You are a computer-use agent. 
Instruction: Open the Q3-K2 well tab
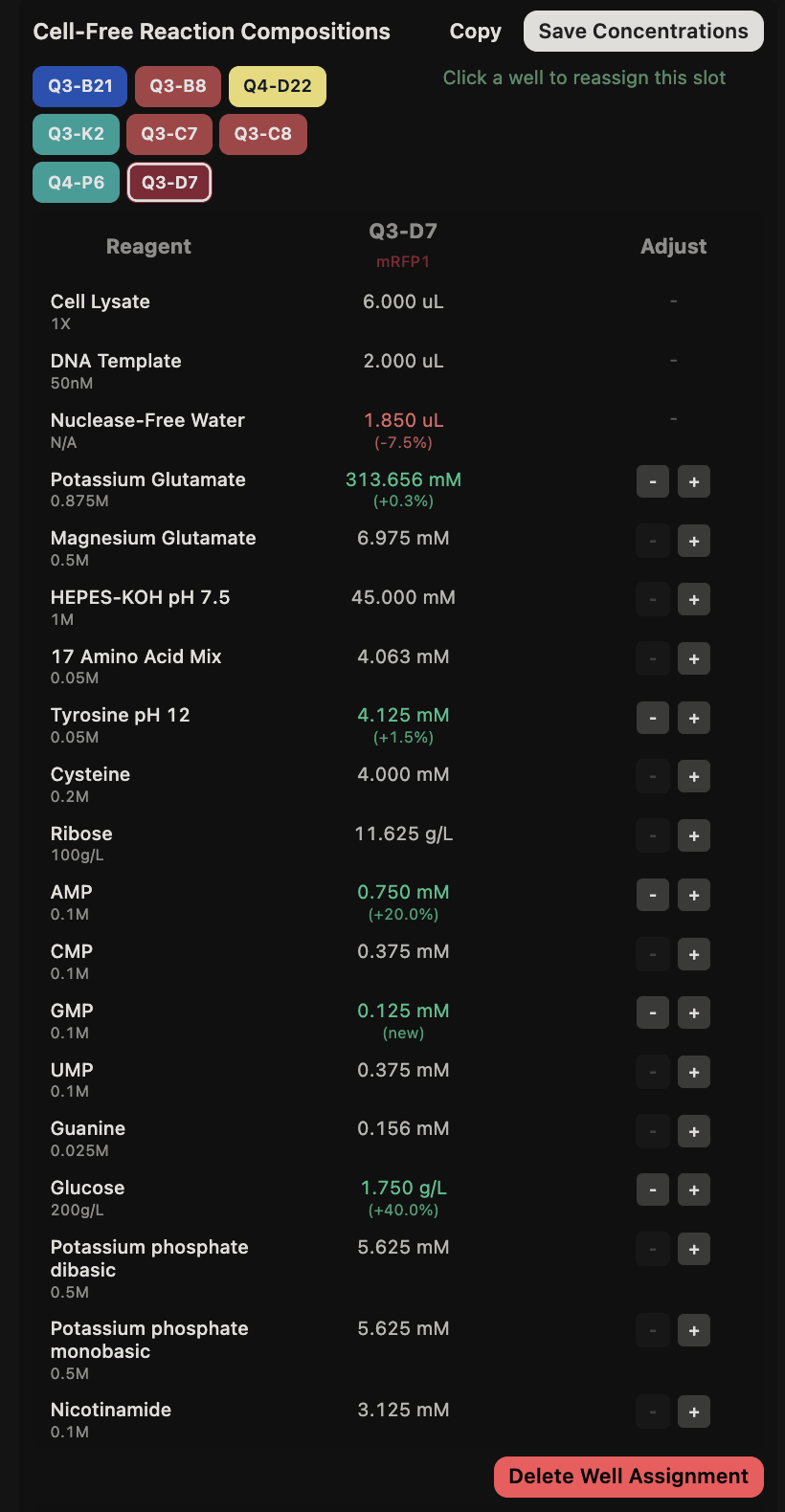click(x=76, y=134)
